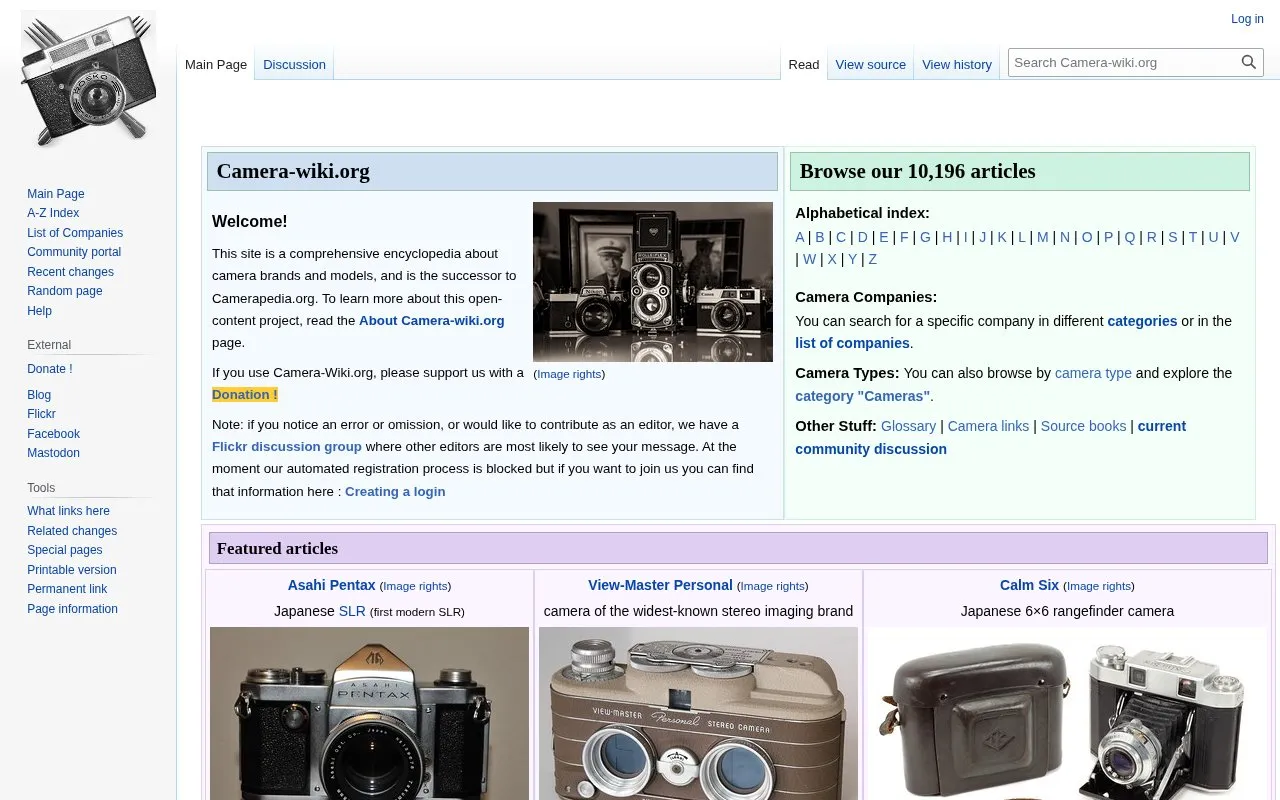Open alphabetical index letter Z

[872, 259]
